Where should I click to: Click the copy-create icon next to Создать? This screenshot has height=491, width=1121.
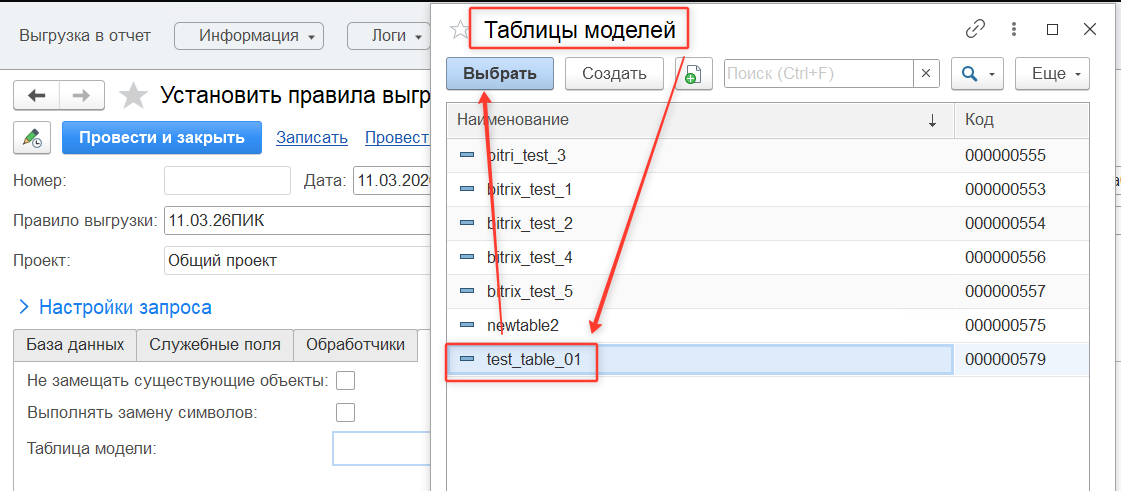(693, 73)
